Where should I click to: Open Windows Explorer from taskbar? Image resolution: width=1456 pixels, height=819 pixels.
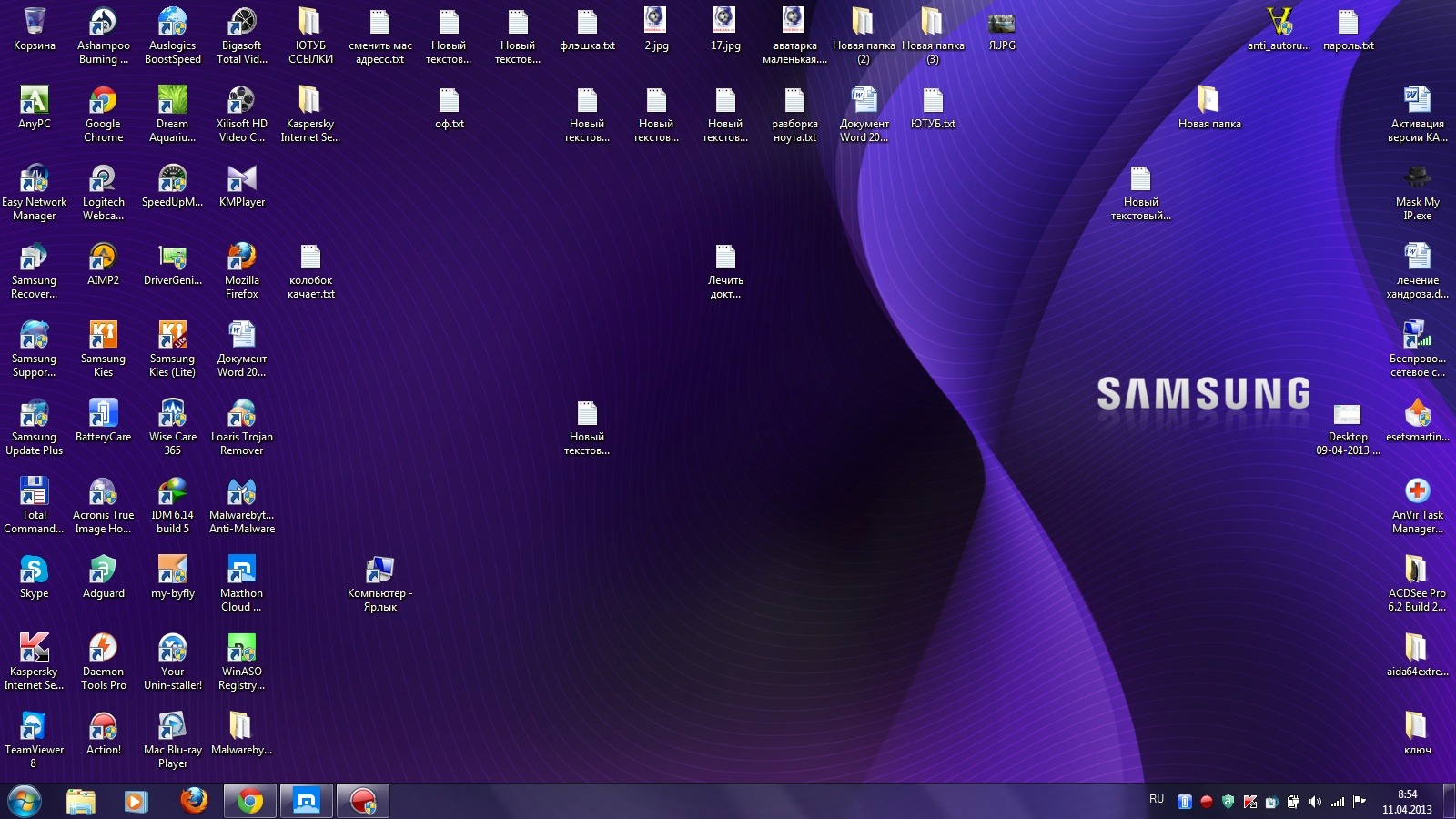[81, 802]
